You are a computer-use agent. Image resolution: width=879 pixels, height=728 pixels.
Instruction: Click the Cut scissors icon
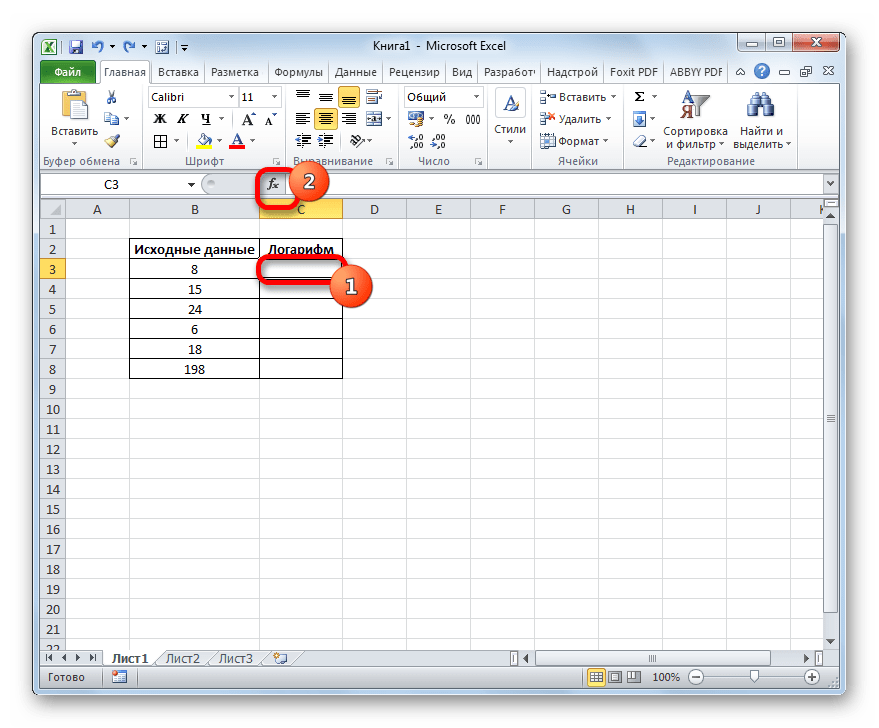[112, 98]
